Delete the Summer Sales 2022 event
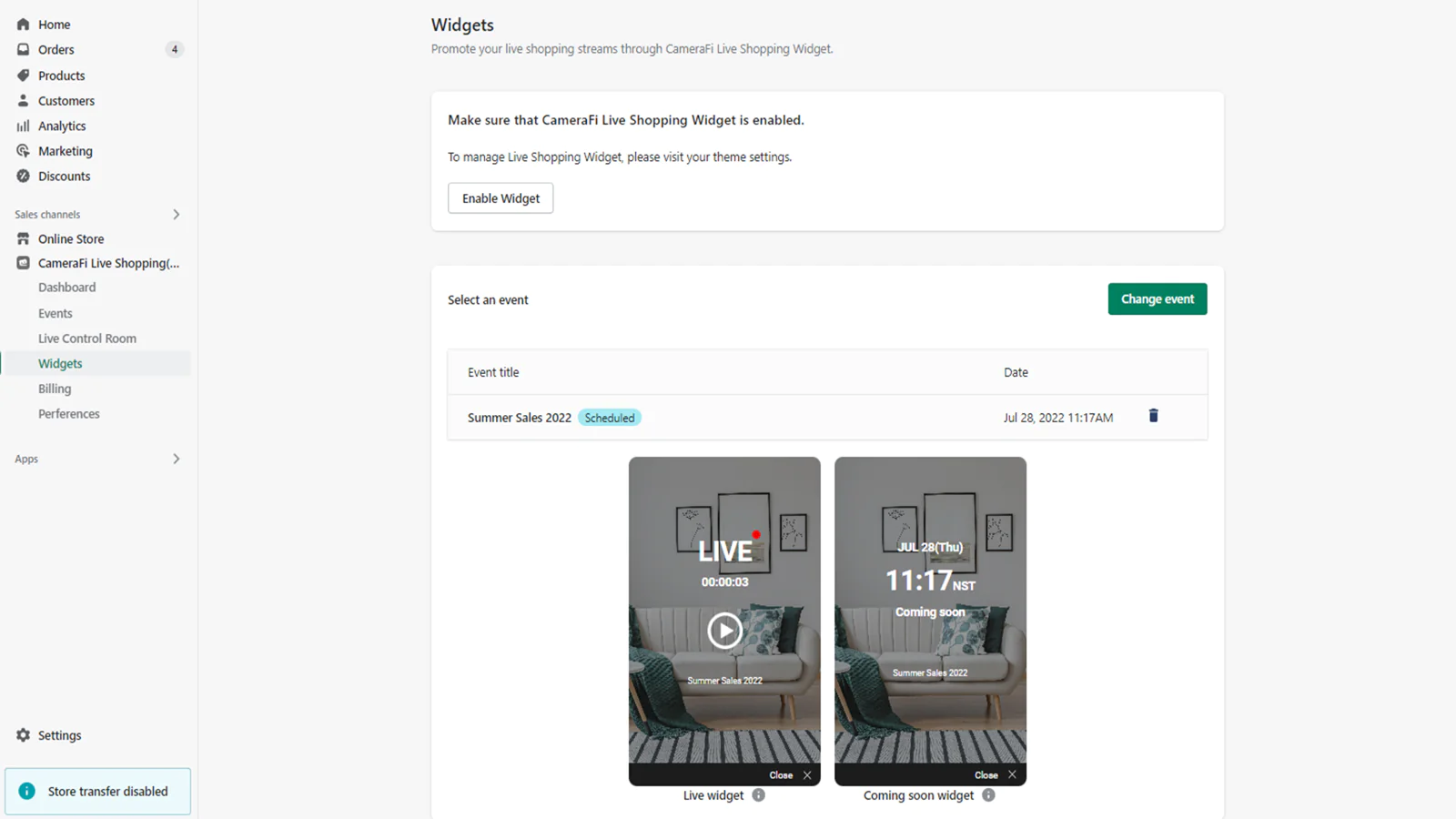This screenshot has height=819, width=1456. pyautogui.click(x=1153, y=416)
